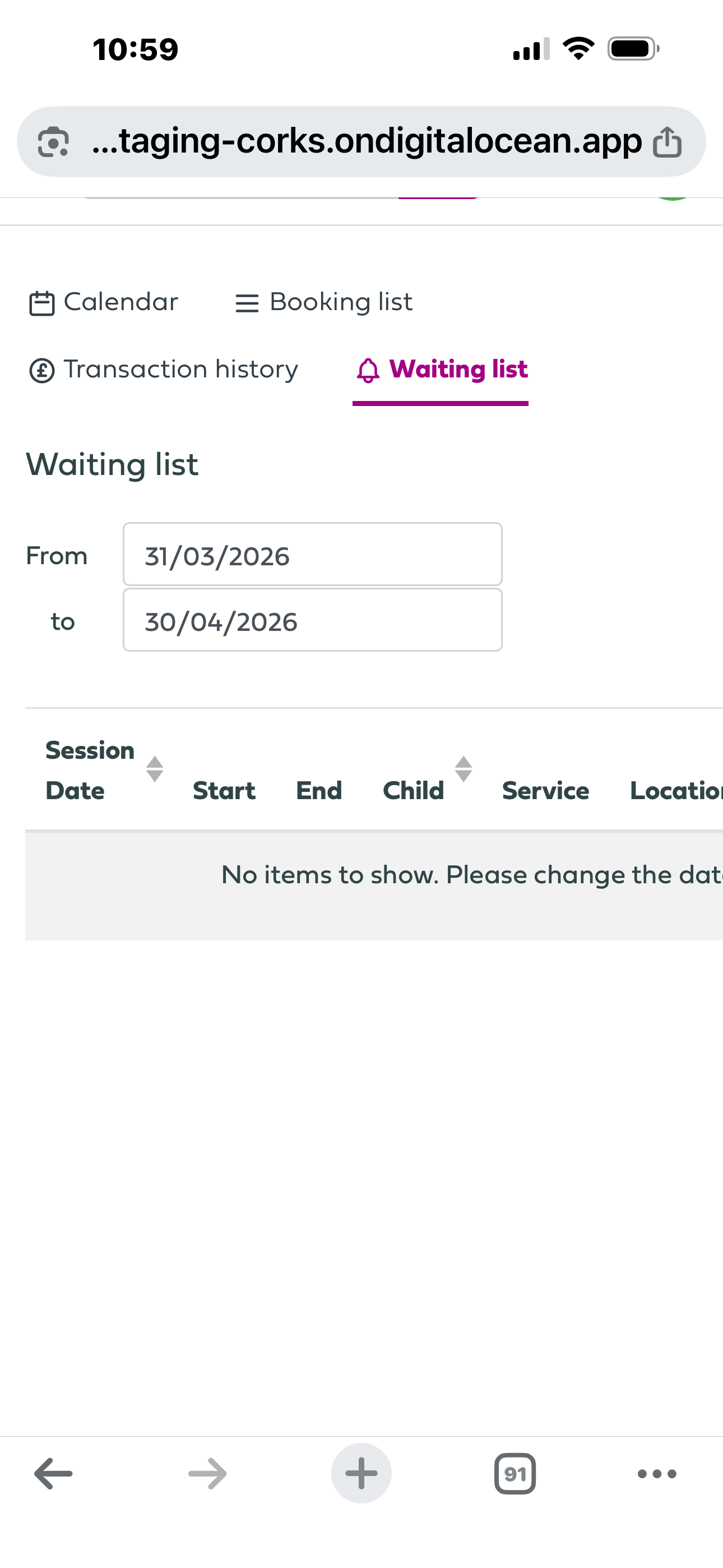Open the Transaction history tab
Screen dimensions: 723x1568
pyautogui.click(x=180, y=370)
